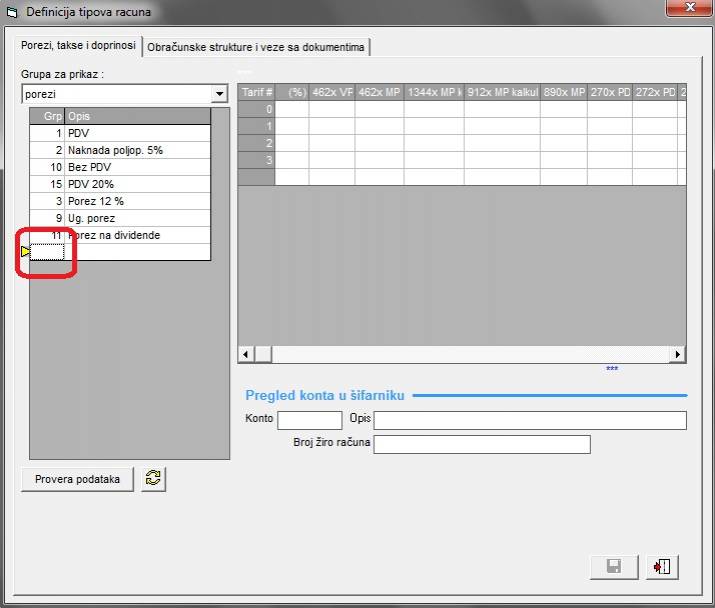
Task: Open the Grupa za prikaz dropdown
Action: [219, 94]
